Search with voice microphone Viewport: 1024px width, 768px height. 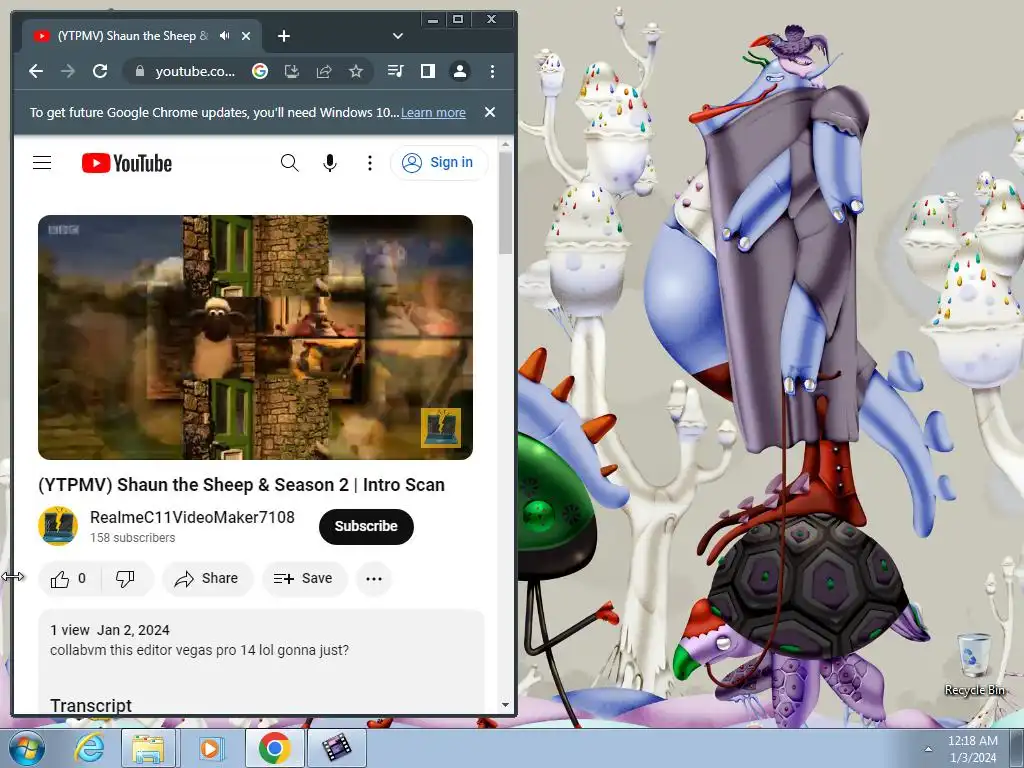(x=330, y=163)
